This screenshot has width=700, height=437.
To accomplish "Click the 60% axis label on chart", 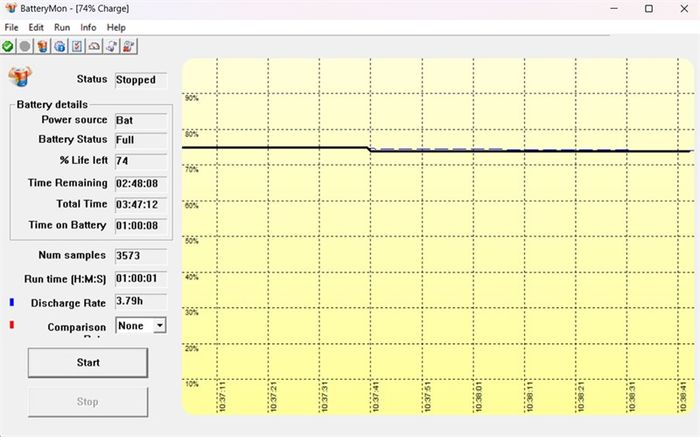I will click(x=192, y=205).
